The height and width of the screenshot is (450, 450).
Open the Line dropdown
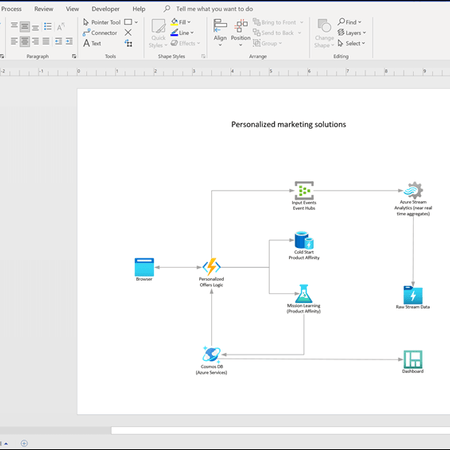[192, 33]
